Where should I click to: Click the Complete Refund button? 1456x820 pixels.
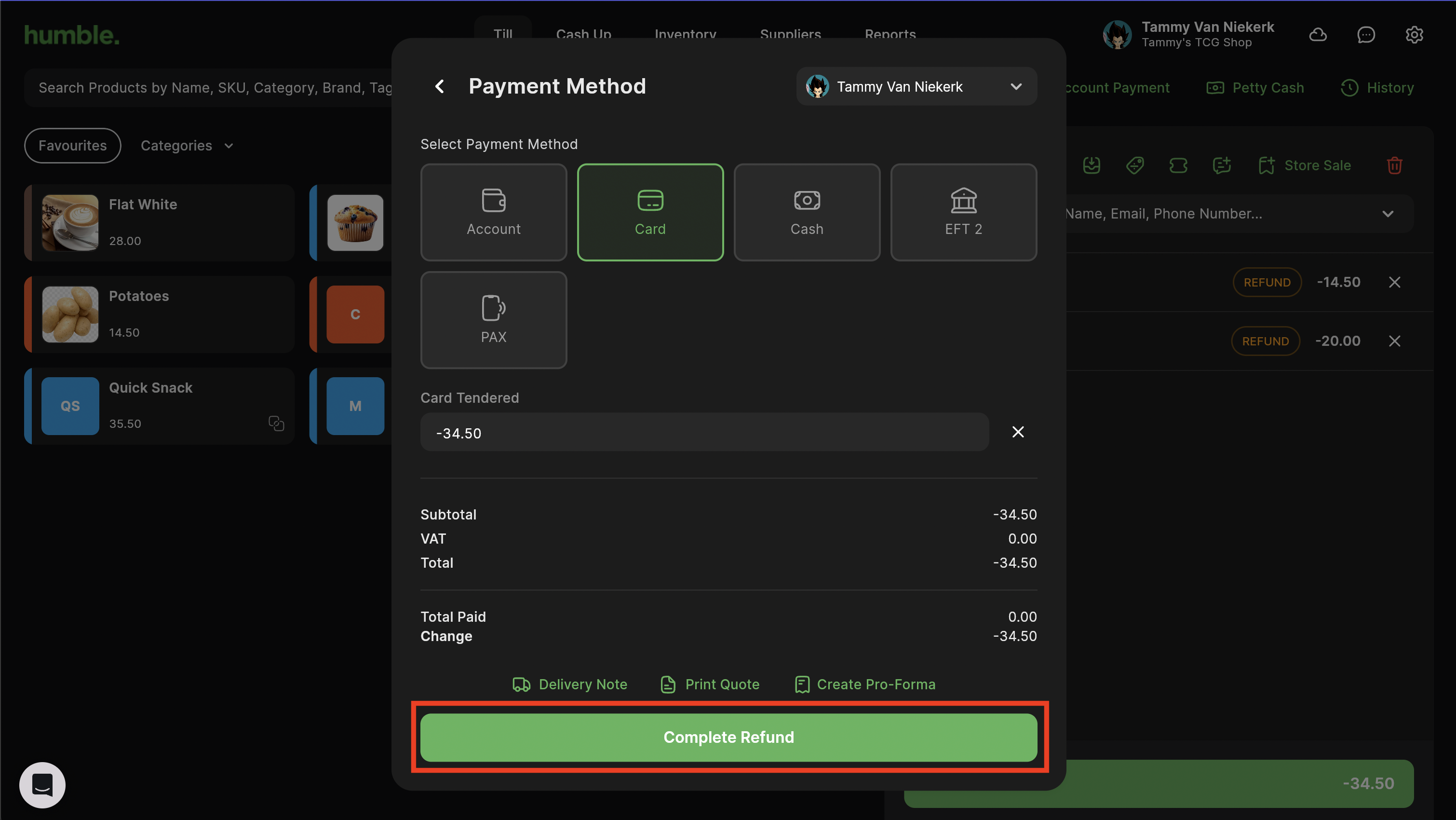coord(728,738)
